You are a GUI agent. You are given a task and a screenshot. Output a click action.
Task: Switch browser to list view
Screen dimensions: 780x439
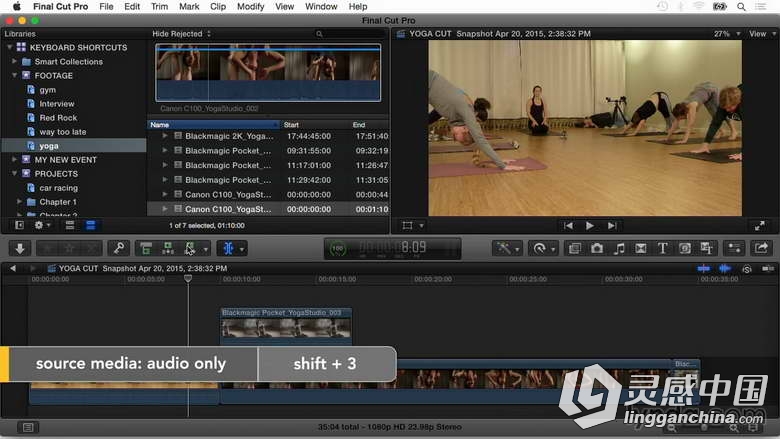coord(91,225)
